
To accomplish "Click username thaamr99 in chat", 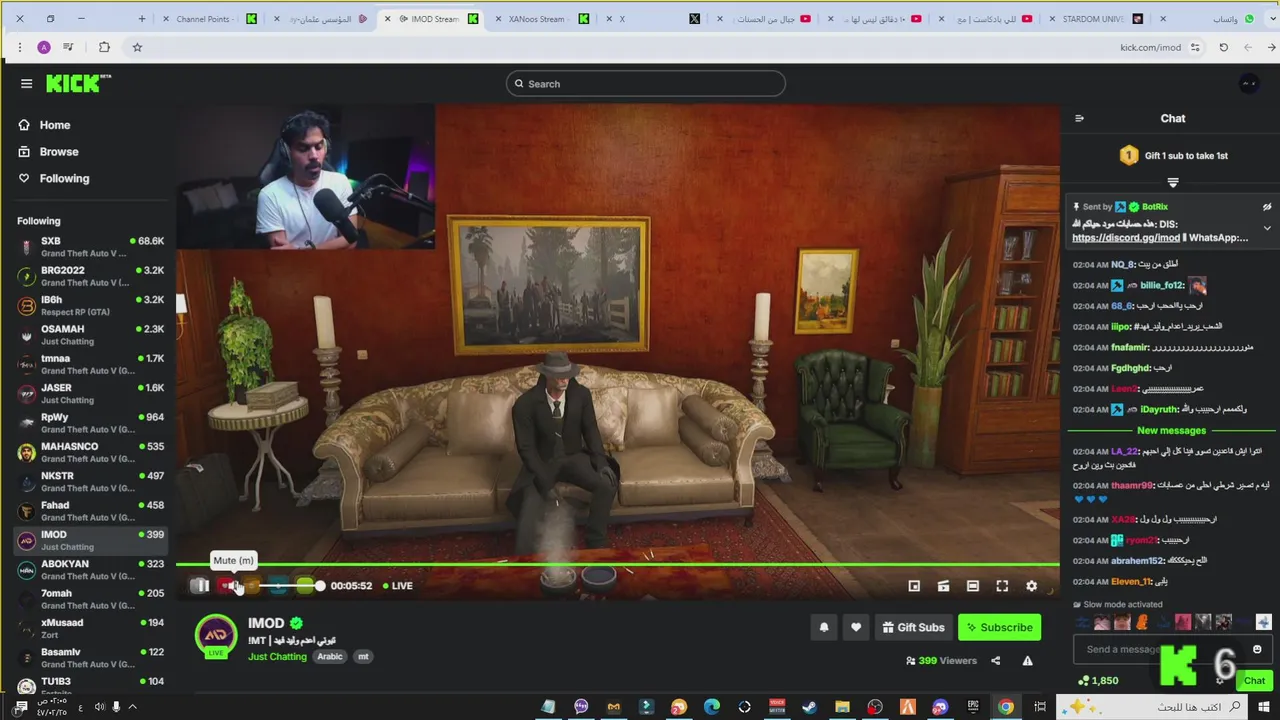I will [1132, 486].
